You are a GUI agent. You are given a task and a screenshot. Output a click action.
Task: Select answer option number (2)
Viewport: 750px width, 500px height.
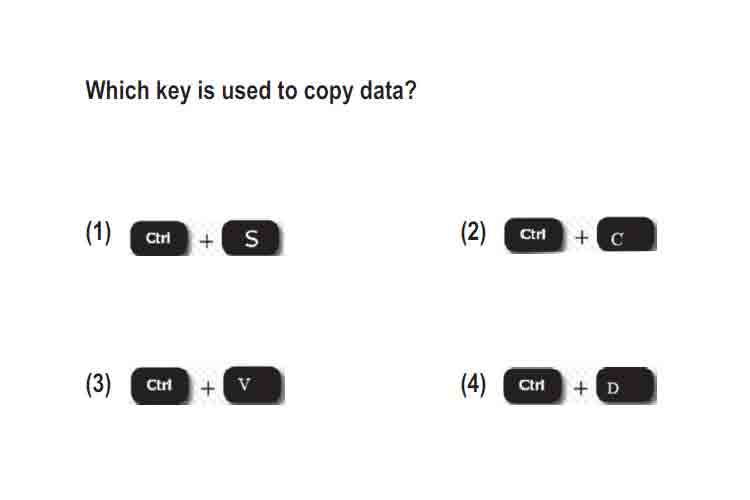473,233
